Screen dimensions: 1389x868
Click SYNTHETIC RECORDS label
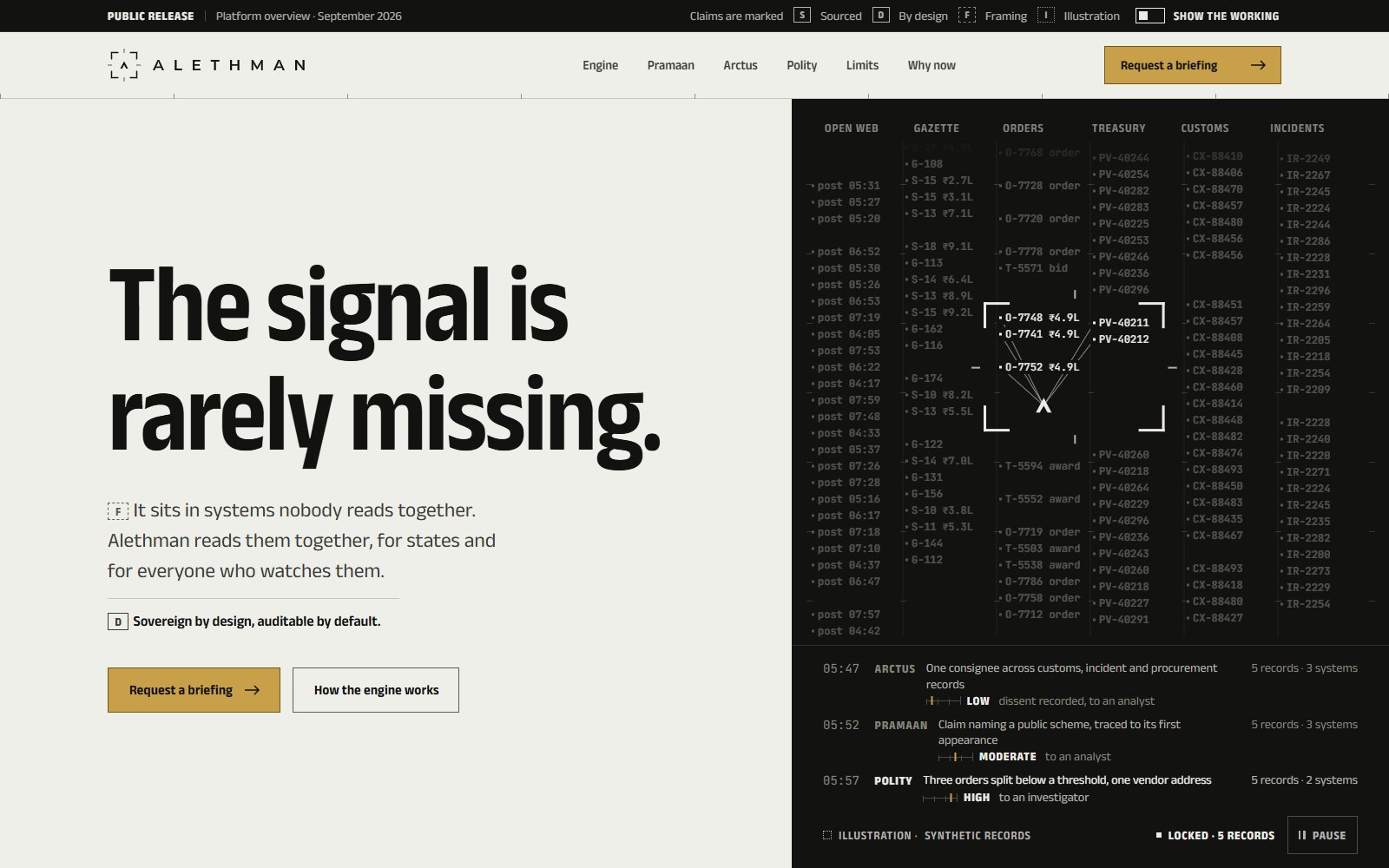(978, 835)
